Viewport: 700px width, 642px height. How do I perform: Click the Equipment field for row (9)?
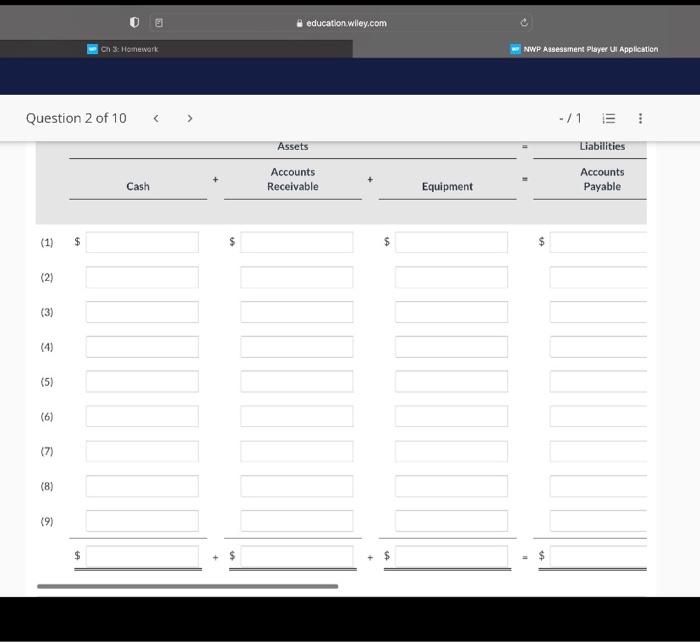(x=451, y=521)
